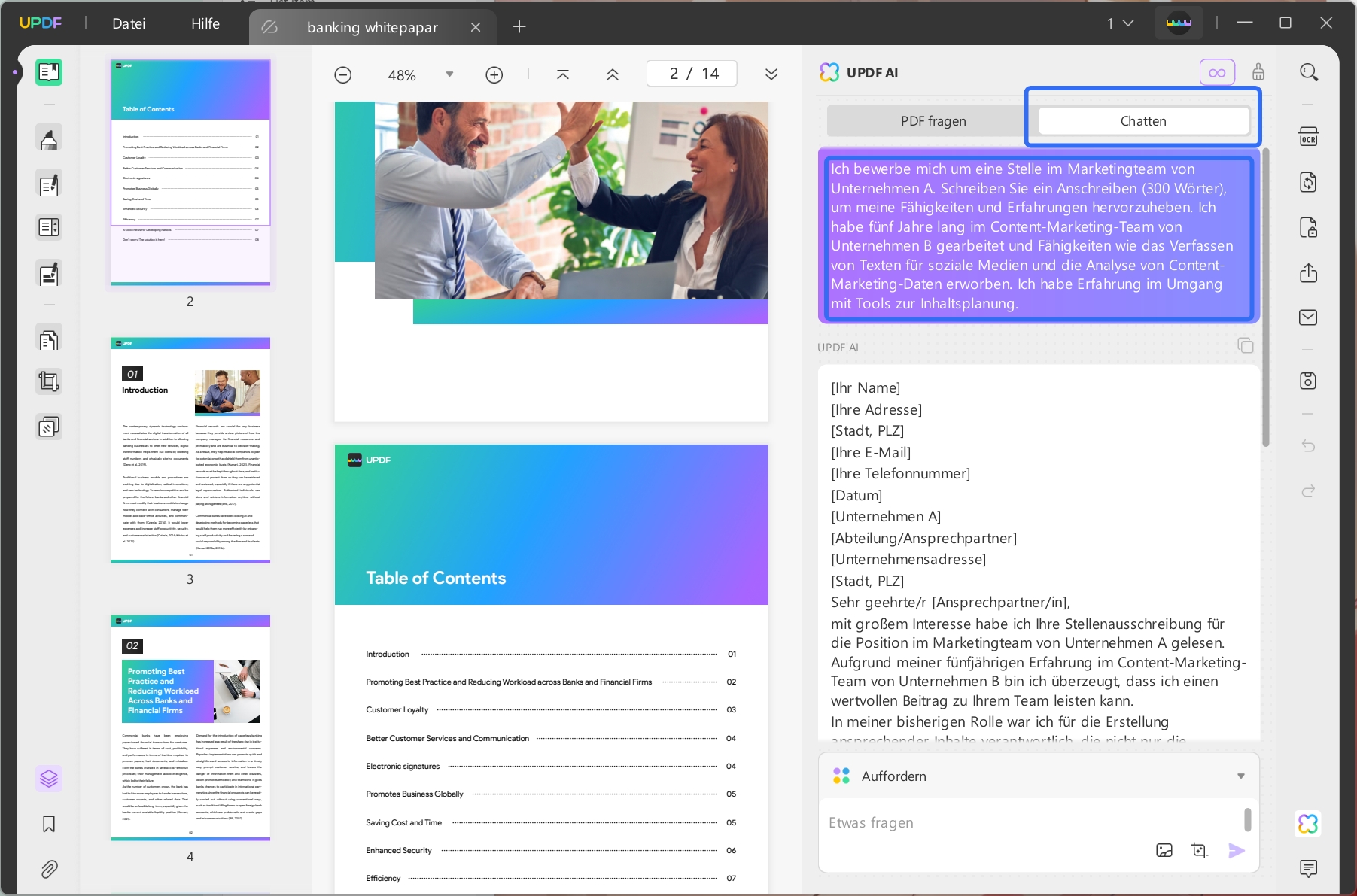Click the share/export icon in right sidebar
The image size is (1357, 896).
click(1308, 272)
